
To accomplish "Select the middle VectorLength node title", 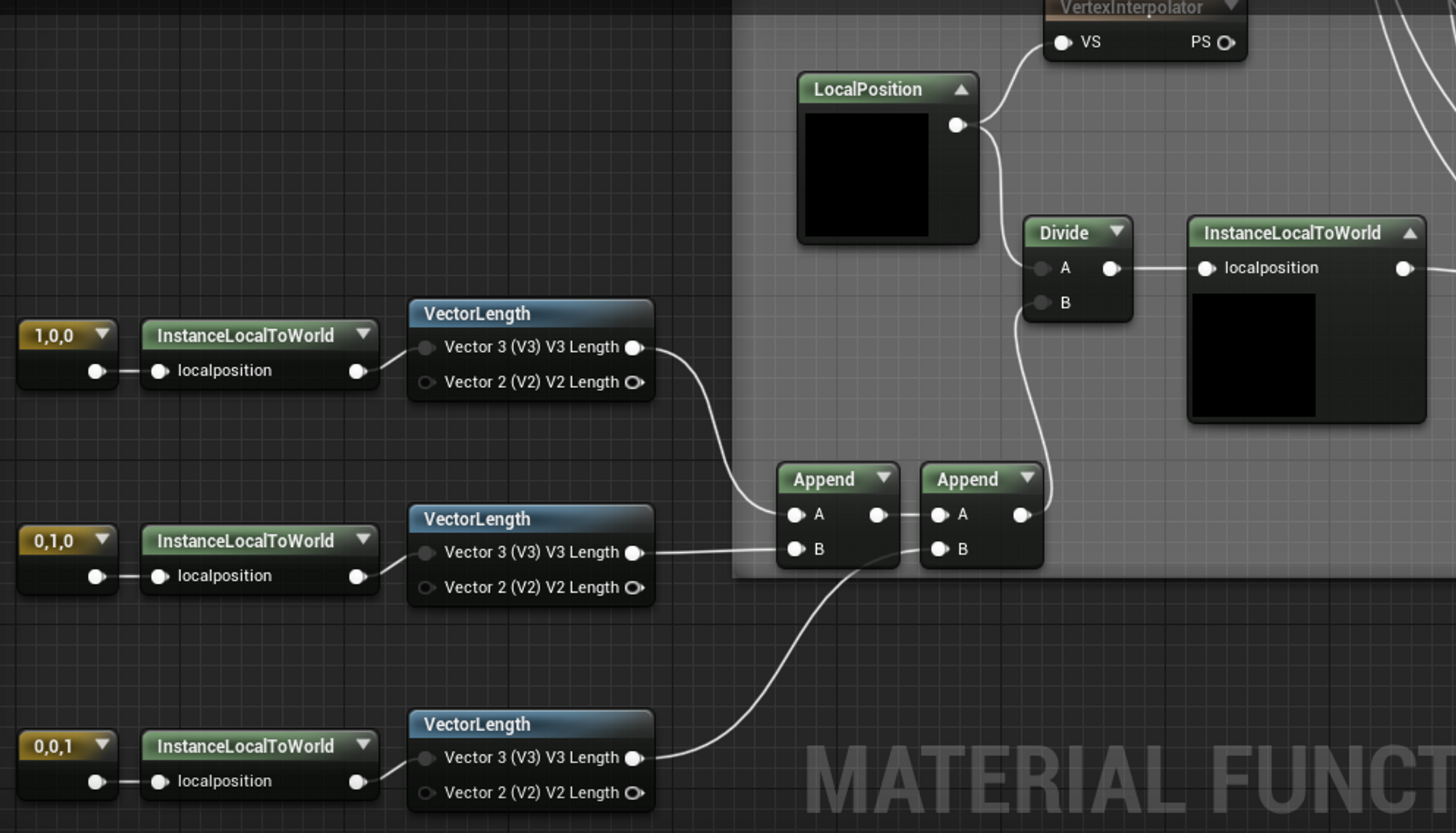I will pos(478,519).
